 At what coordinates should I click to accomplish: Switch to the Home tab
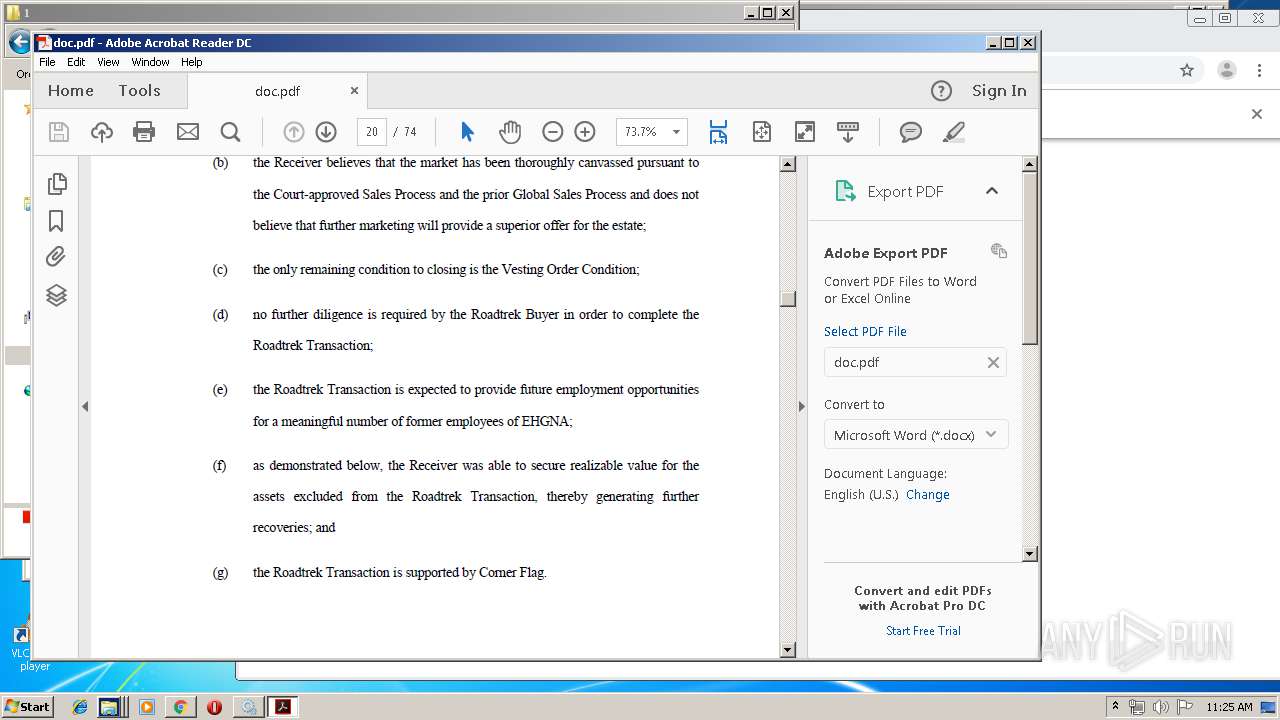[x=71, y=91]
